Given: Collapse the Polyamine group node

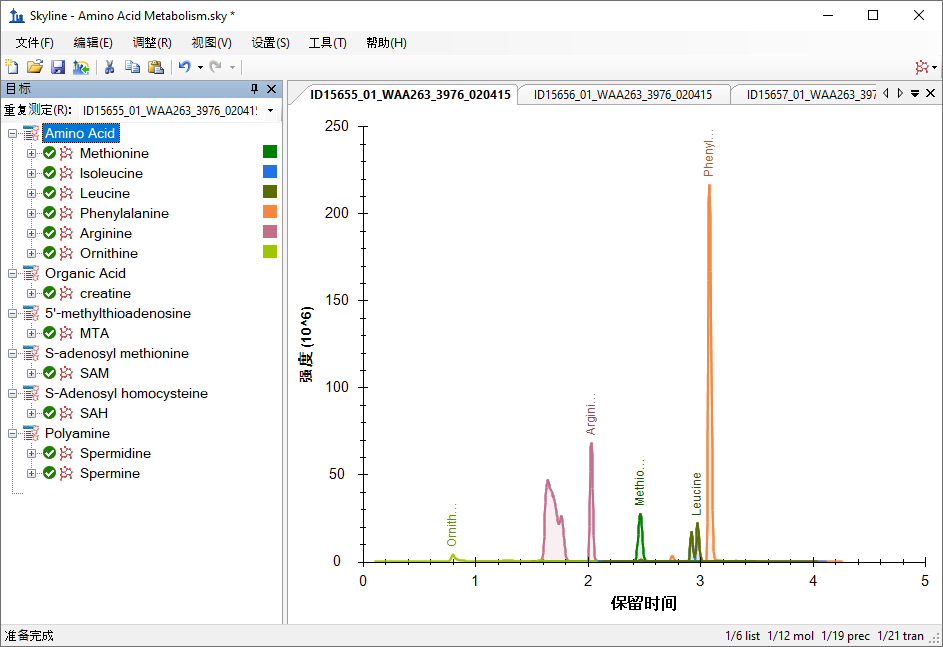Looking at the screenshot, I should [x=13, y=433].
